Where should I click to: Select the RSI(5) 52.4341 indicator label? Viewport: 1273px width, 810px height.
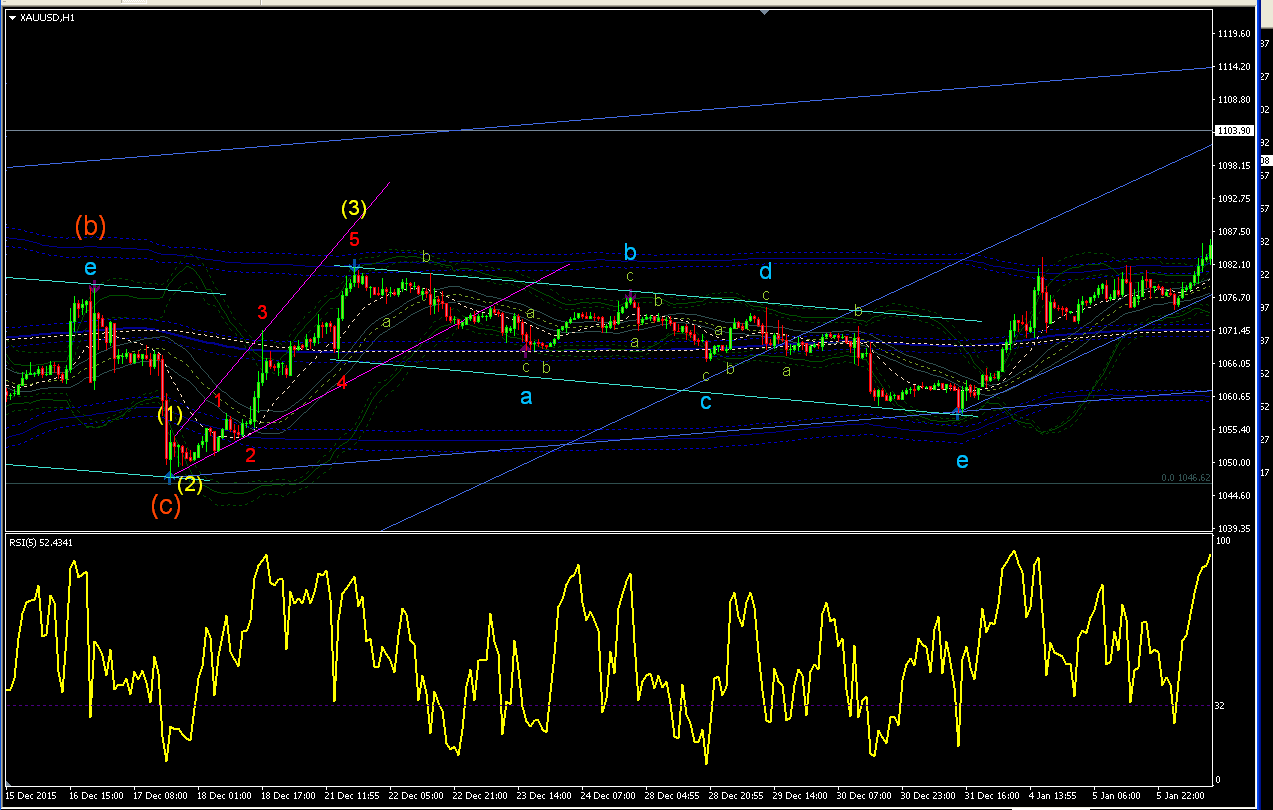(43, 542)
